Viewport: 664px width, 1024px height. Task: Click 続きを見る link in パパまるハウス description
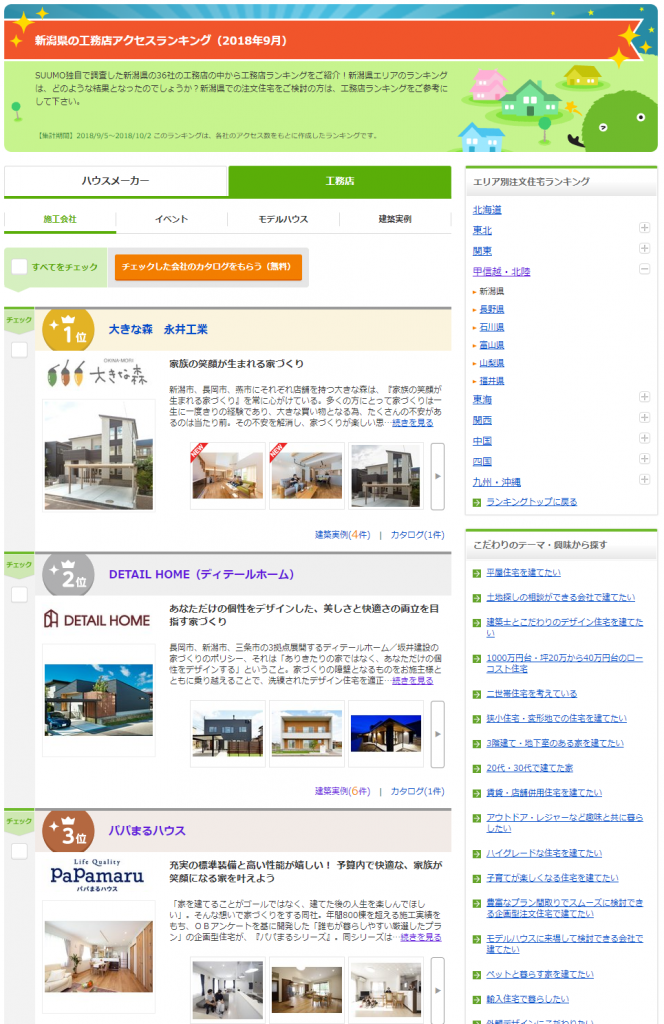[420, 937]
